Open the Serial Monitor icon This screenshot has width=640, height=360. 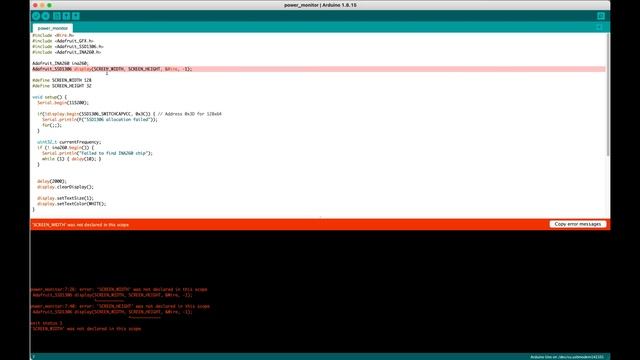click(601, 16)
